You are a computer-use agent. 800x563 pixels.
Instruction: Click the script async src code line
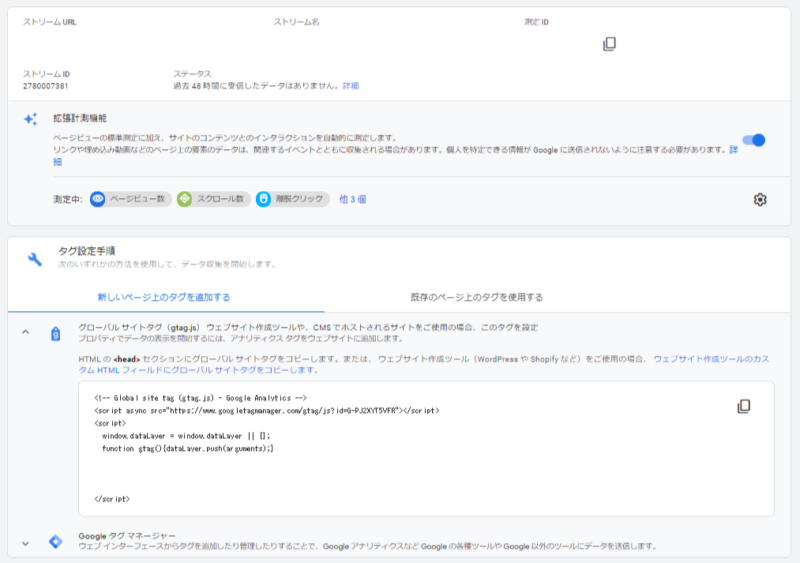tap(267, 410)
